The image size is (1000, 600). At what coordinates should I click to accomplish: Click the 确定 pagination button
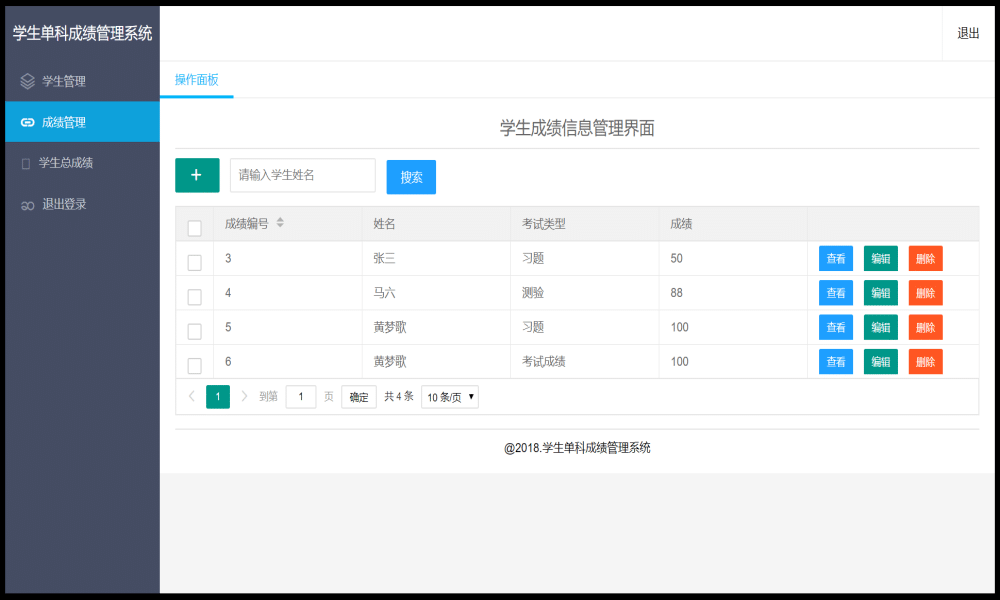click(x=359, y=397)
